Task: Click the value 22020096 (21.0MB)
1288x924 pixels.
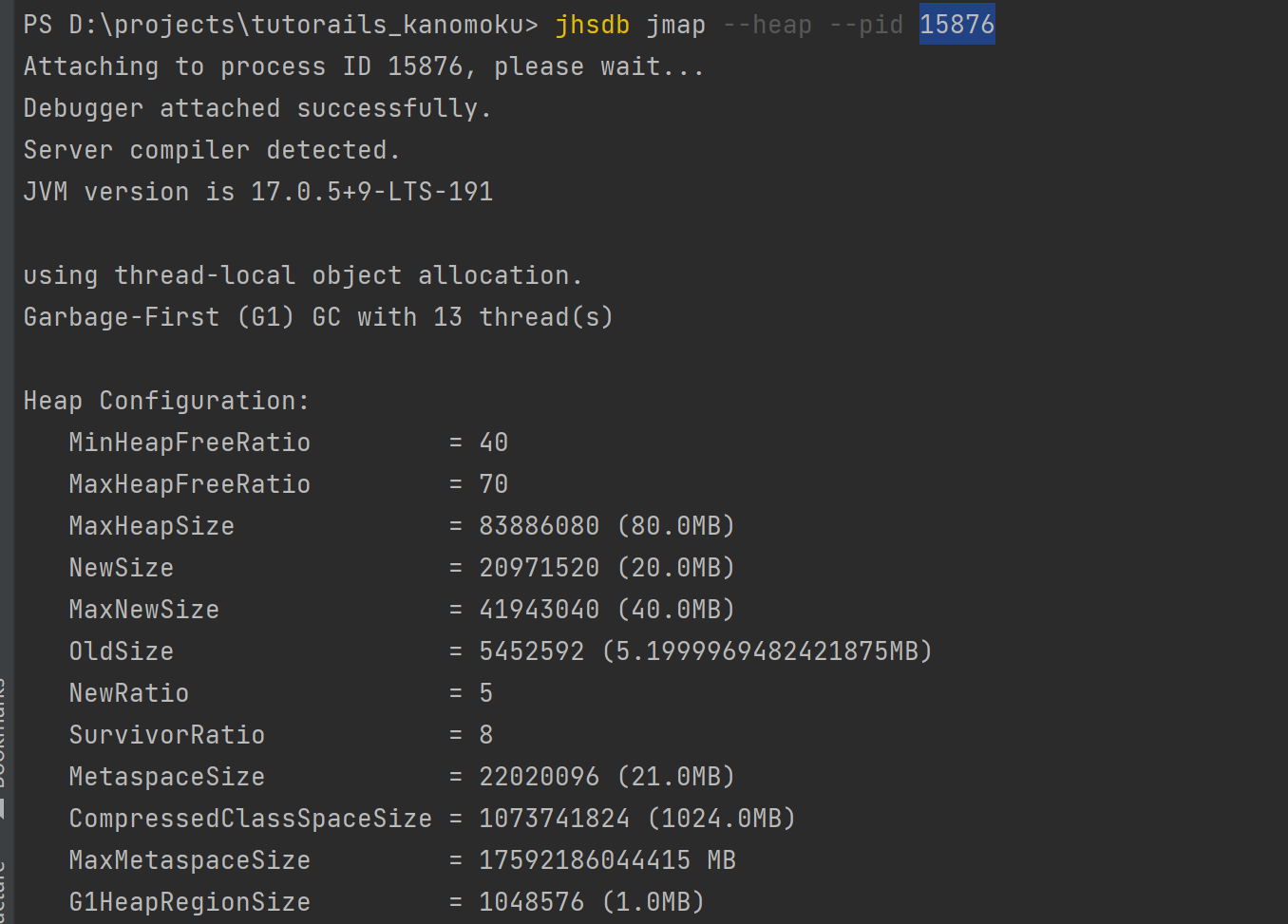Action: 607,777
